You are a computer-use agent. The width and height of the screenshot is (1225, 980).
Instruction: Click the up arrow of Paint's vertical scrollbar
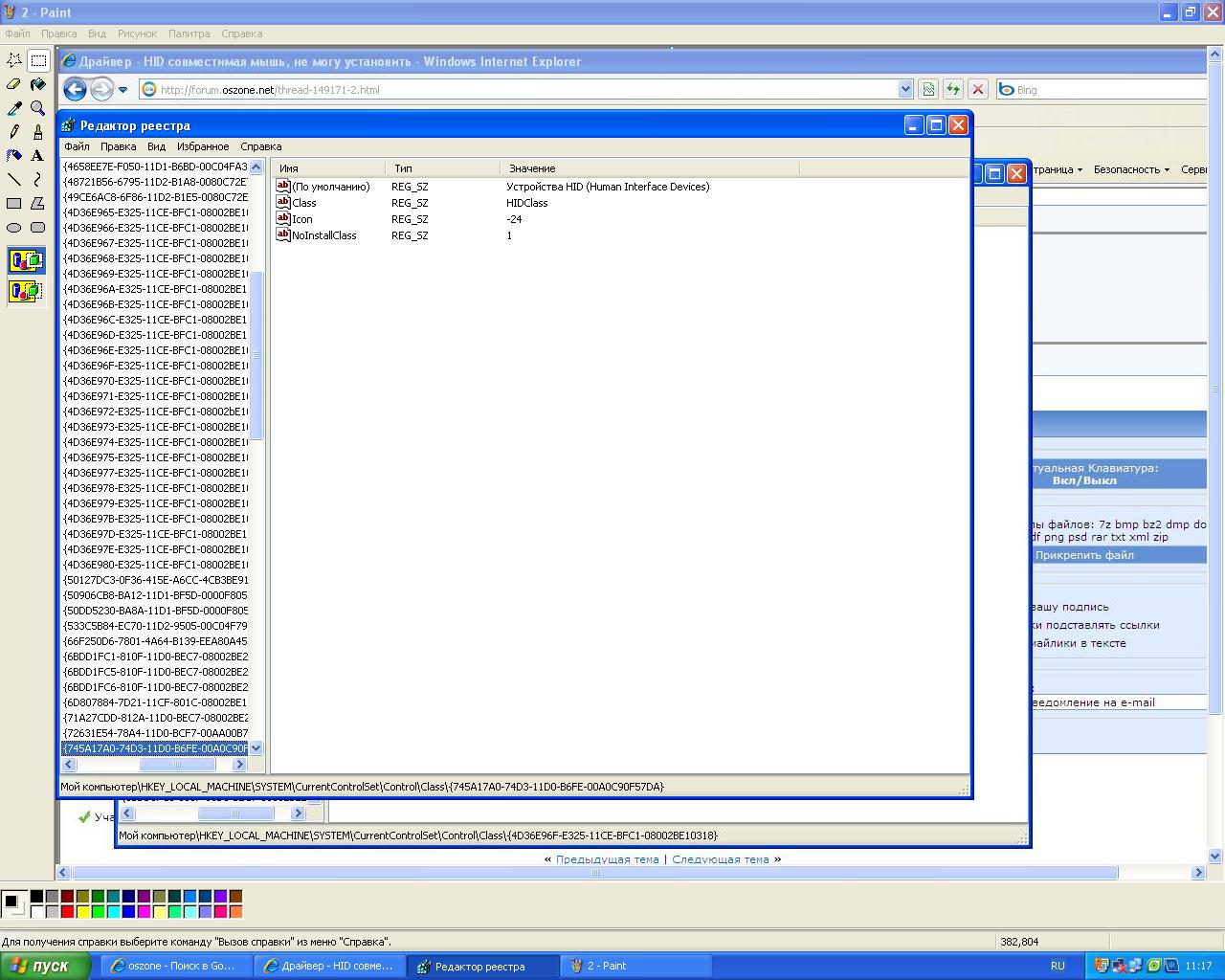click(x=1215, y=55)
